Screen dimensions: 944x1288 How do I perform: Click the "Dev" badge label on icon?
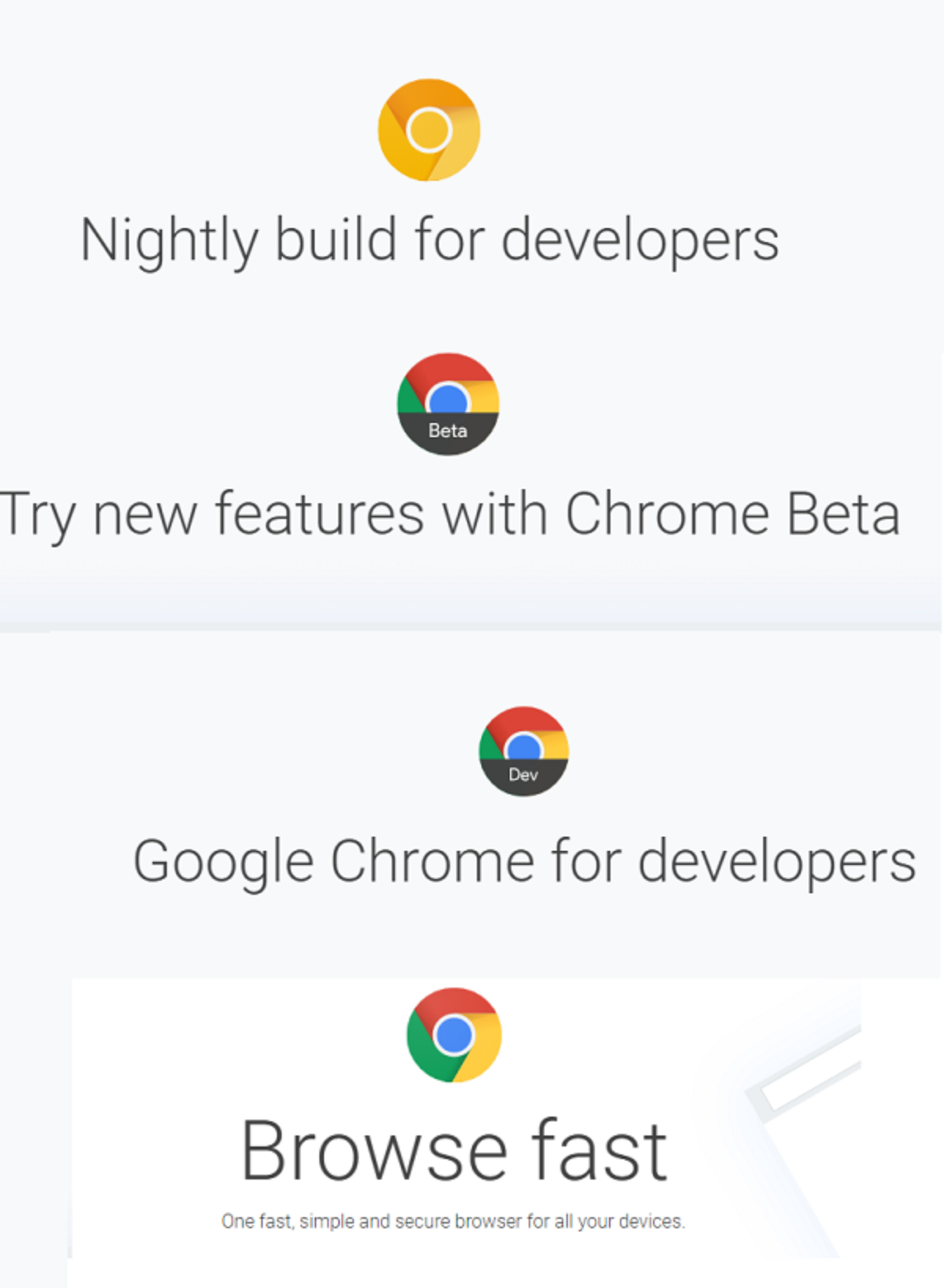523,775
